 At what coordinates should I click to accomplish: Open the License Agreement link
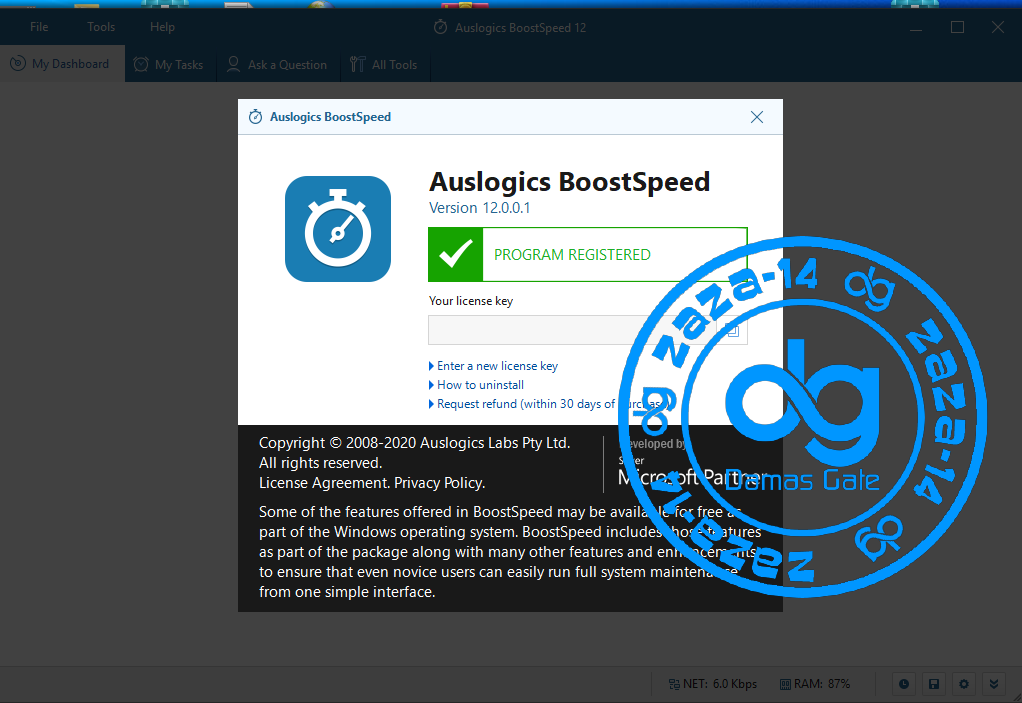[x=324, y=483]
